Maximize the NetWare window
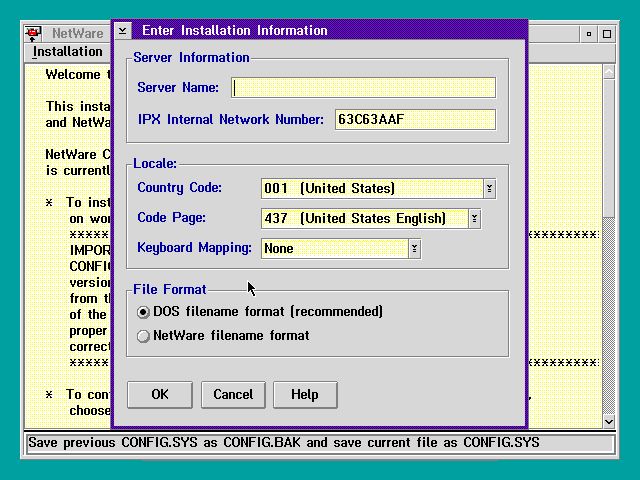640x480 pixels. [607, 34]
